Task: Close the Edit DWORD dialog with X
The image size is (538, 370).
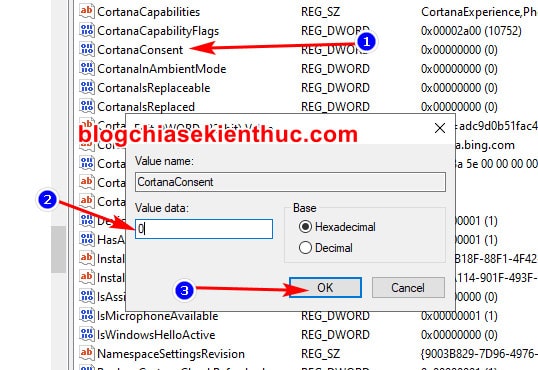Action: tap(440, 128)
